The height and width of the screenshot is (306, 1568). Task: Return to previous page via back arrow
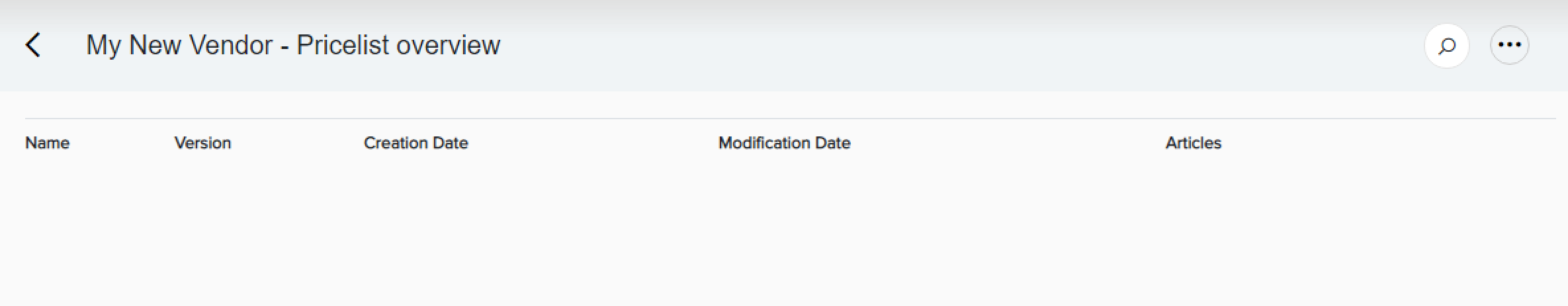(x=33, y=45)
